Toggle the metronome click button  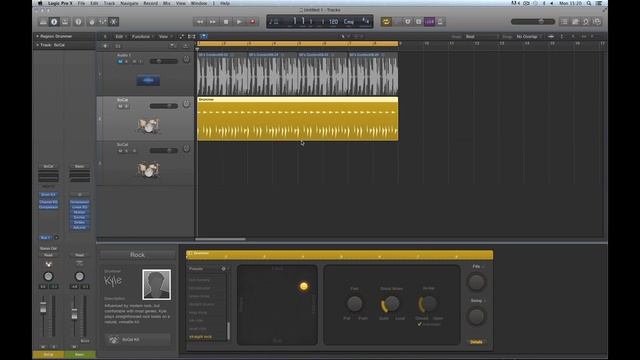pos(440,22)
